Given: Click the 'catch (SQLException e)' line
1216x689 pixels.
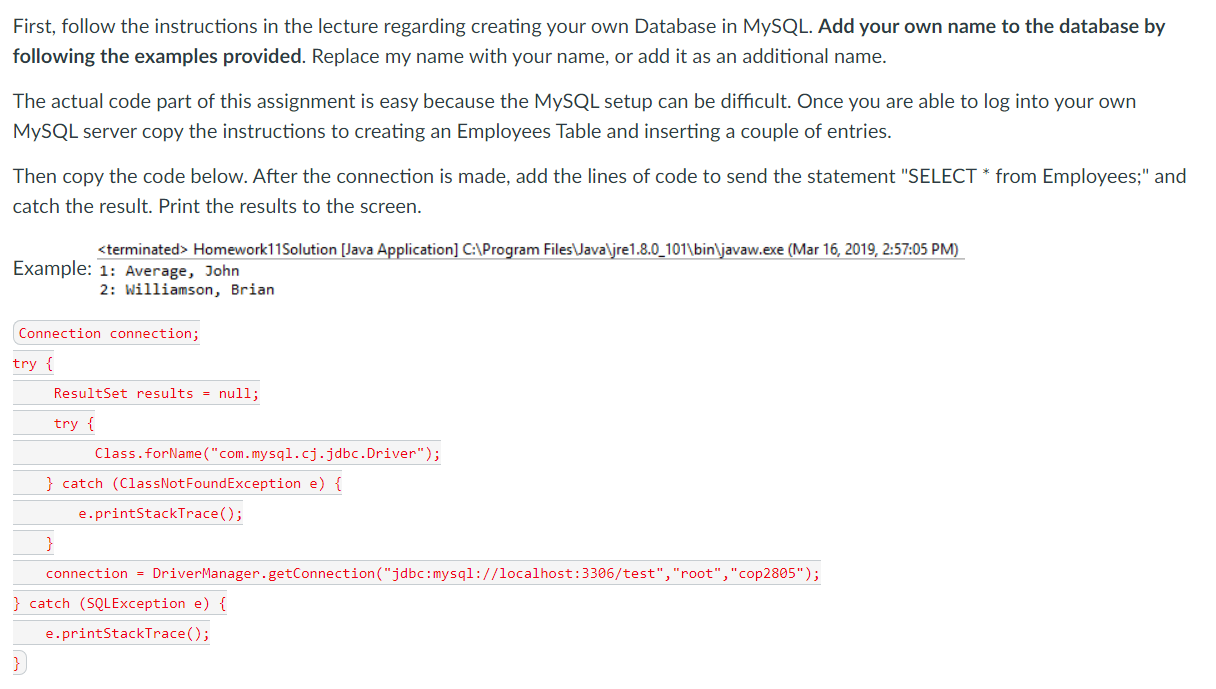Looking at the screenshot, I should coord(118,603).
